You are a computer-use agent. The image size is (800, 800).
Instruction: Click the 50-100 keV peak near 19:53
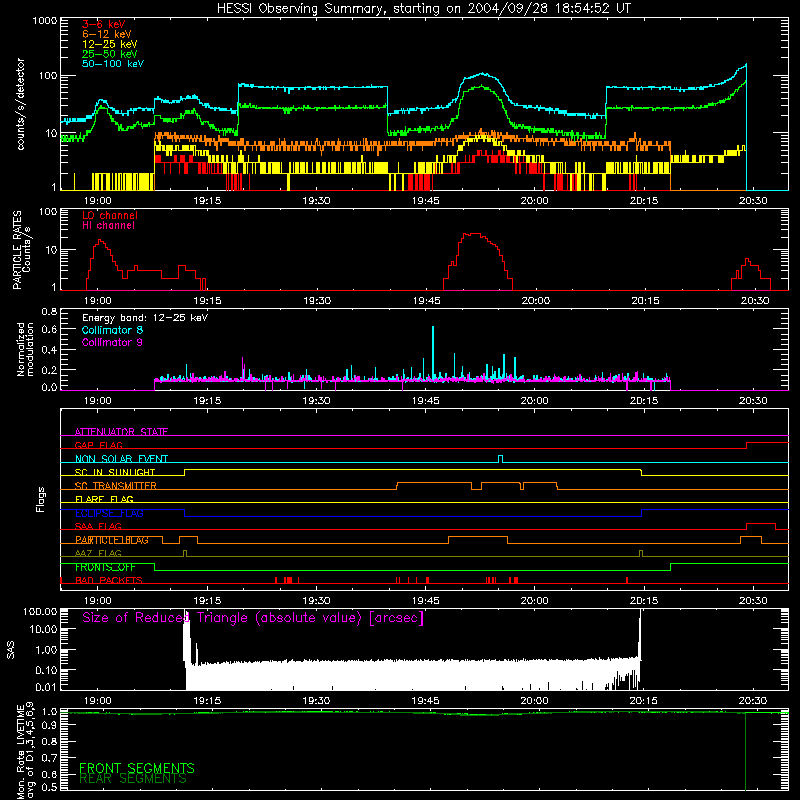[x=482, y=74]
